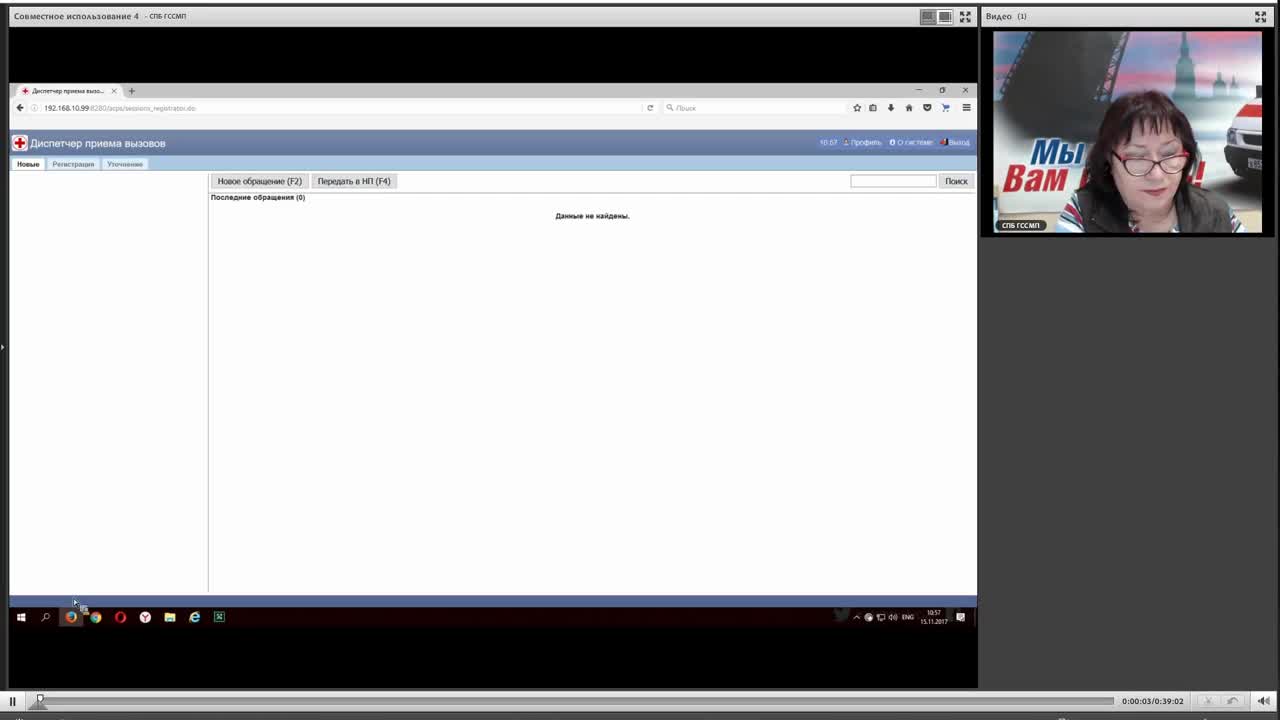Mute the recording audio with speaker icon
Screen dimensions: 1280x720
[1264, 701]
